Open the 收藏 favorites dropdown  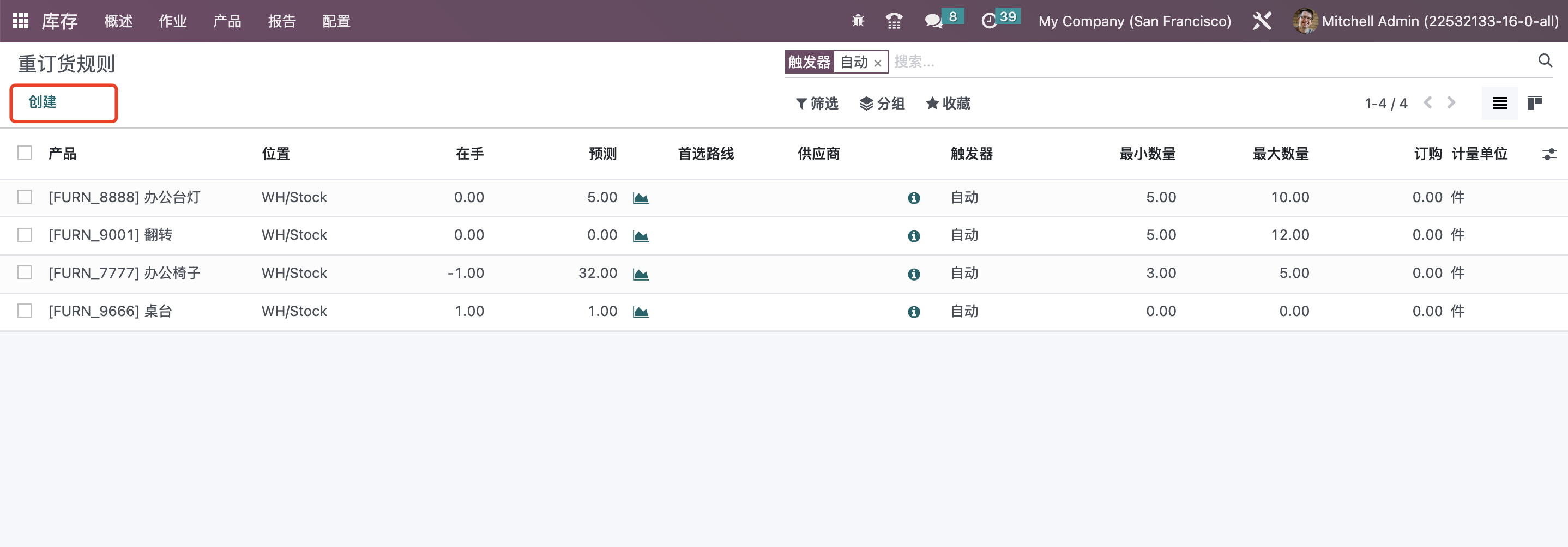point(948,104)
